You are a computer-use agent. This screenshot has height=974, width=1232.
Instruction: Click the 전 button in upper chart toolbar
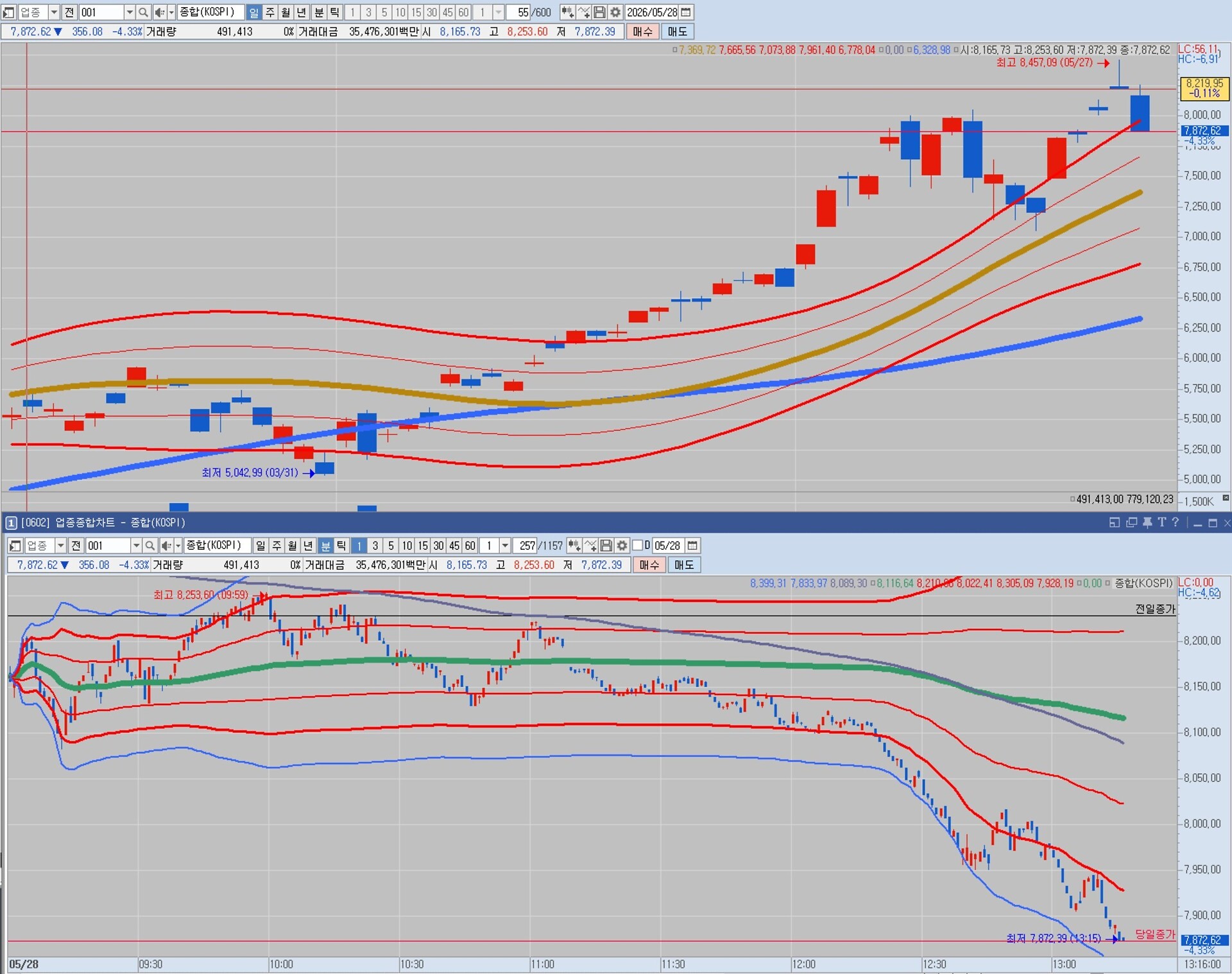point(69,12)
